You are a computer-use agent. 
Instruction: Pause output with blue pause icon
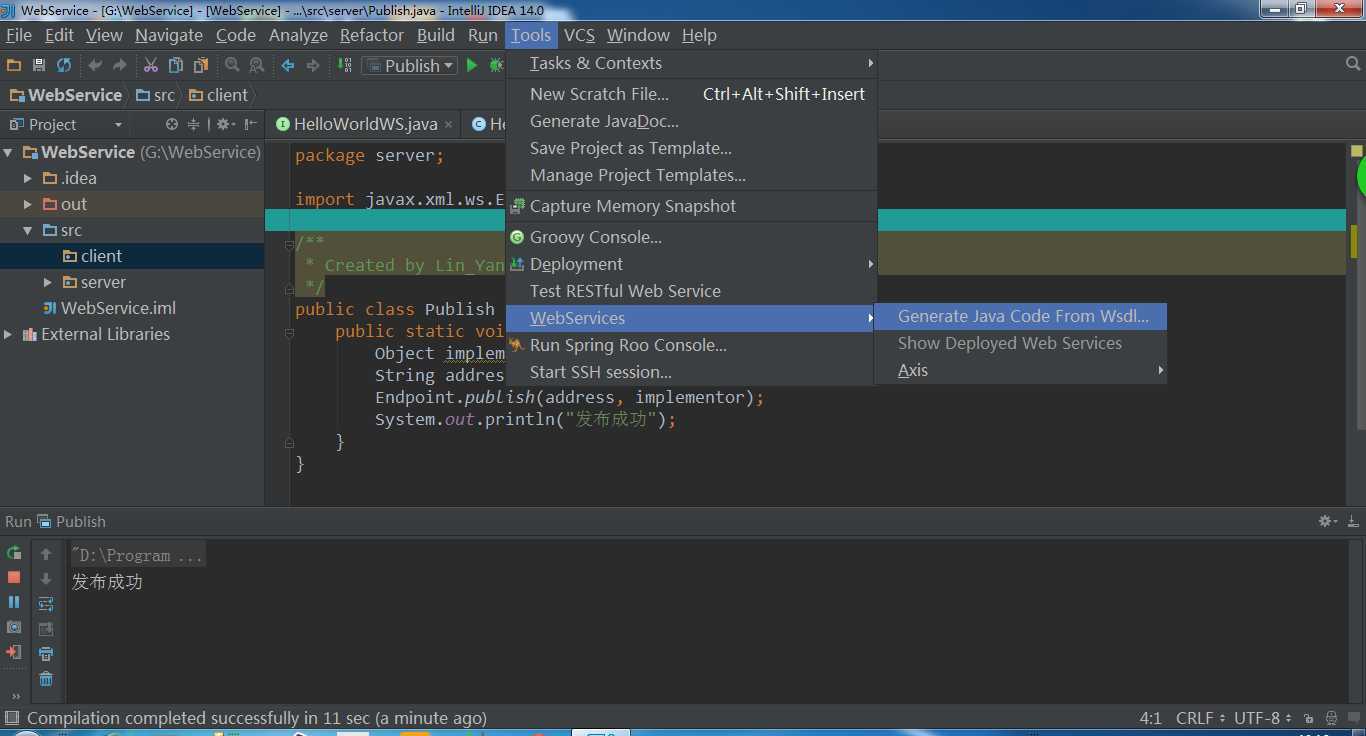point(14,603)
